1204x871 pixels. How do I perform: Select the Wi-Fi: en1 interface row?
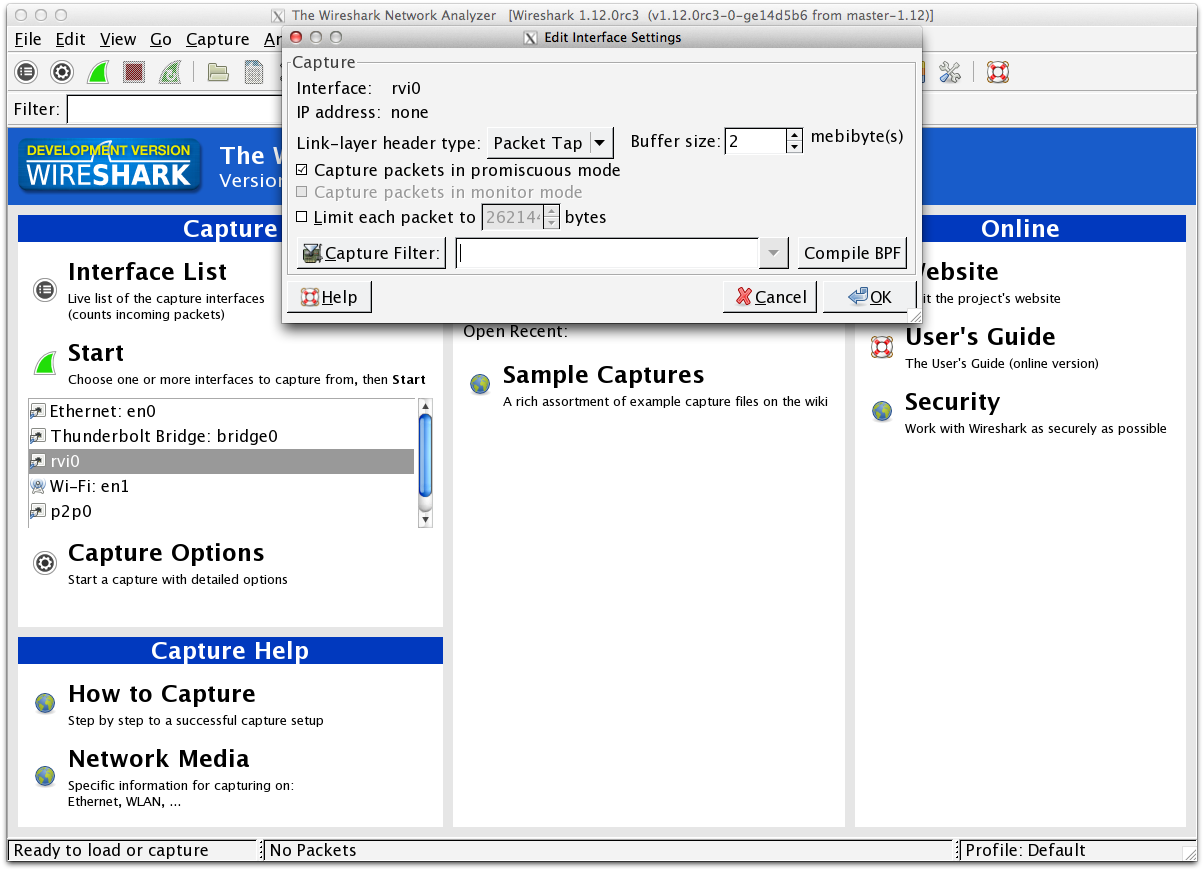pyautogui.click(x=221, y=486)
